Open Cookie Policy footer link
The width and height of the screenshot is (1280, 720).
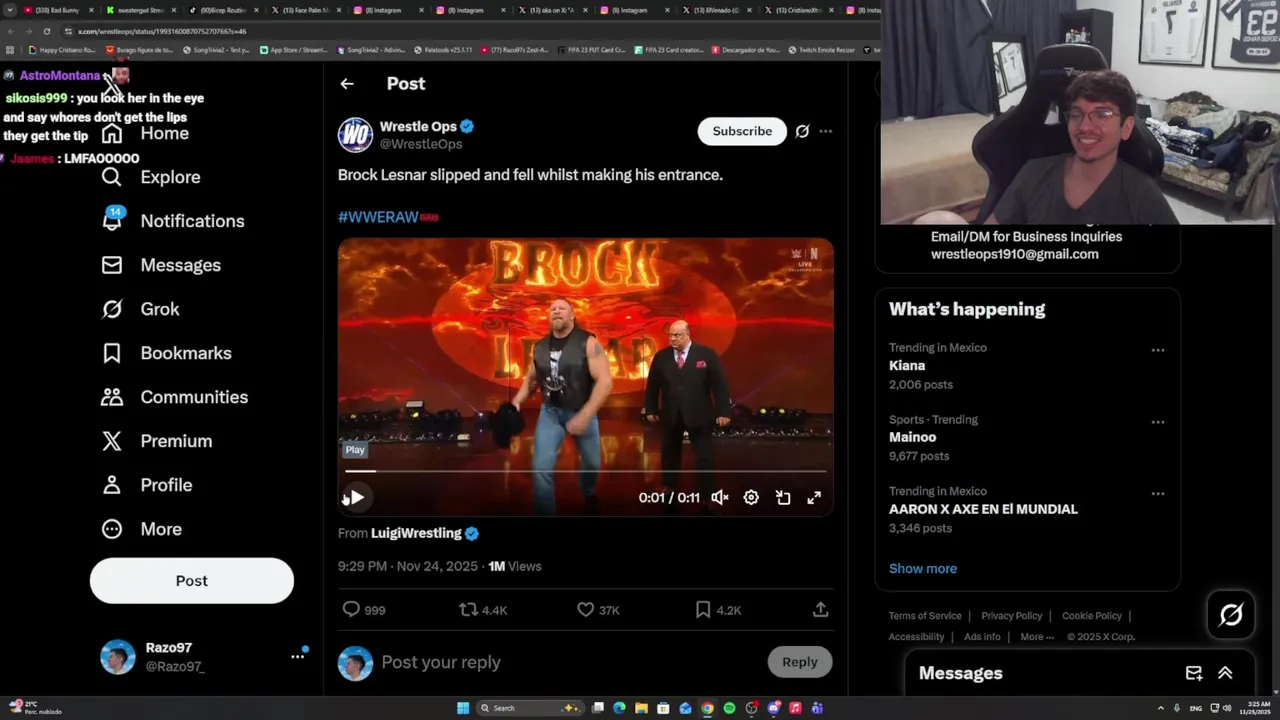tap(1092, 616)
